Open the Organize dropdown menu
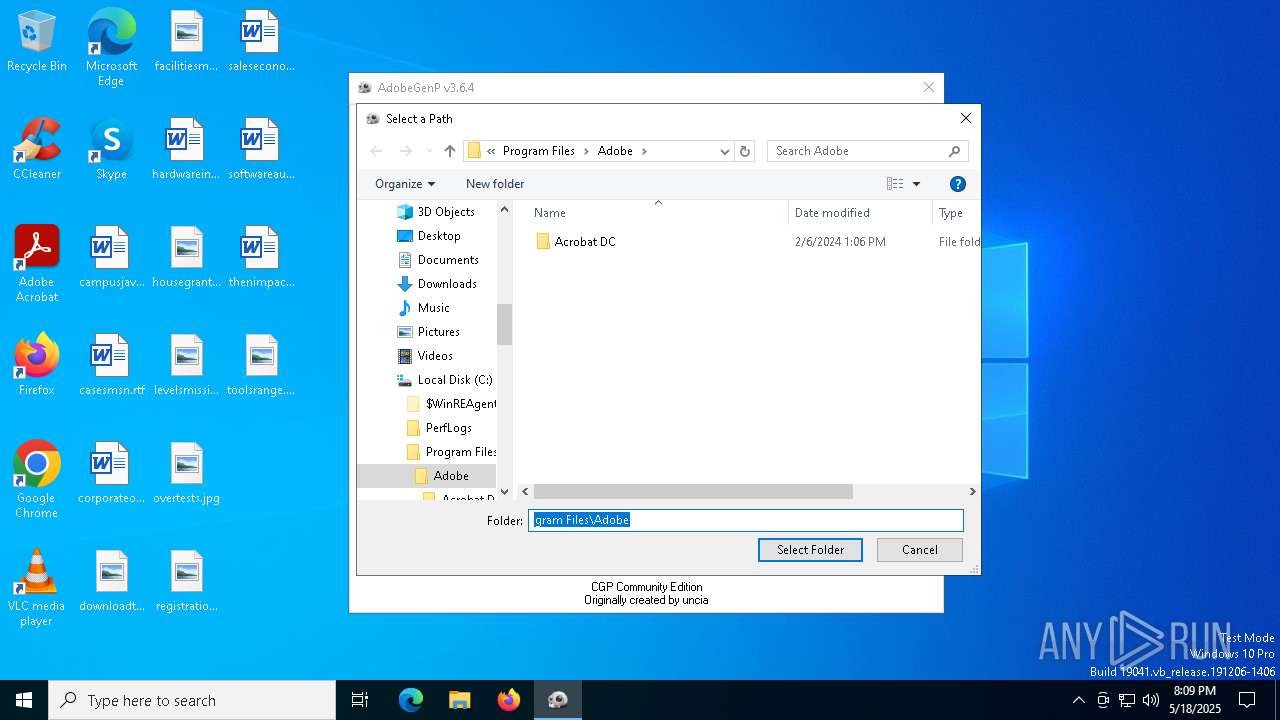Image resolution: width=1280 pixels, height=720 pixels. [405, 184]
